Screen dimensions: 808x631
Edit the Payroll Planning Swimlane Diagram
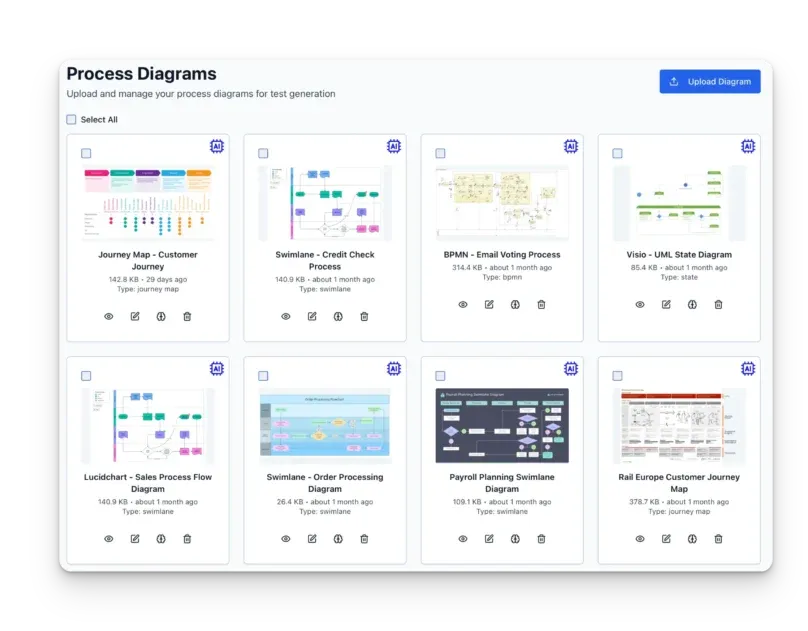point(490,539)
